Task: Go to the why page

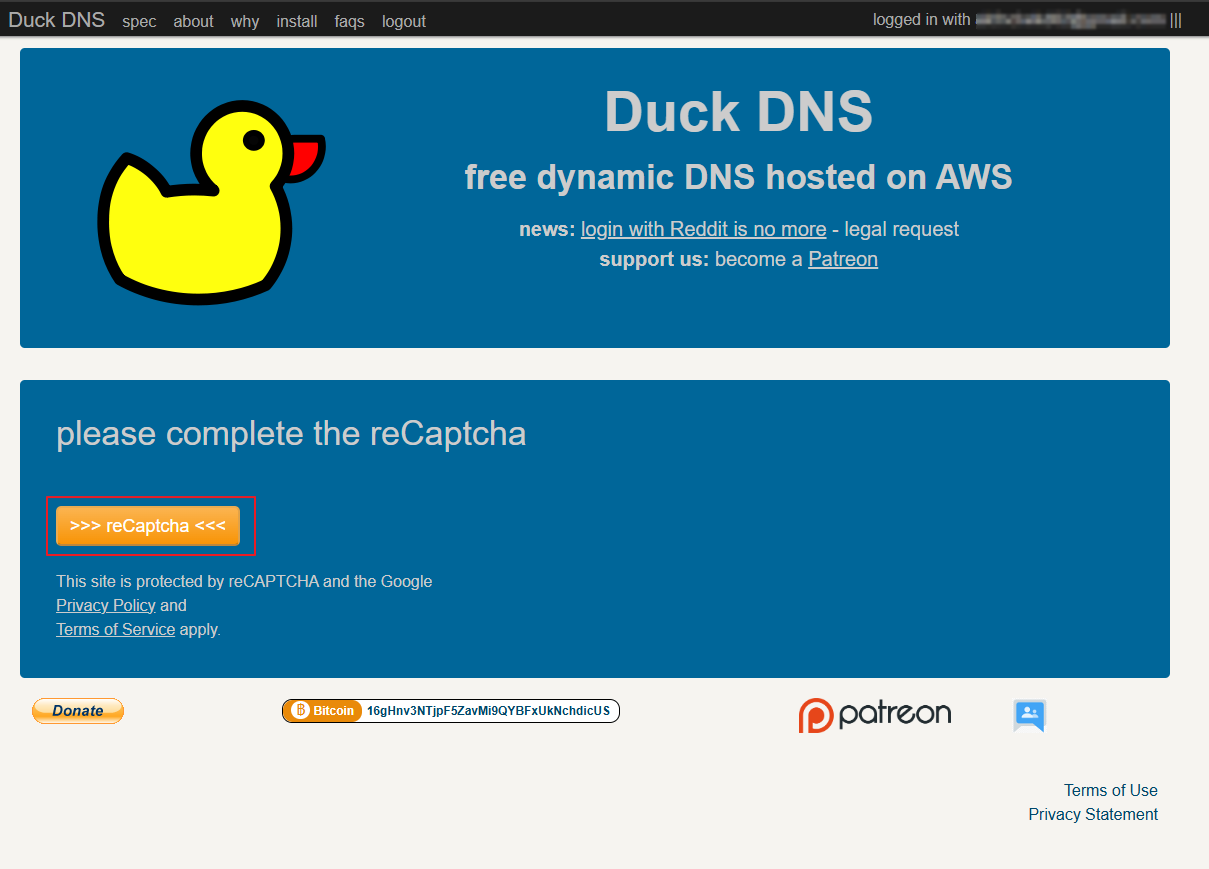Action: pyautogui.click(x=245, y=21)
